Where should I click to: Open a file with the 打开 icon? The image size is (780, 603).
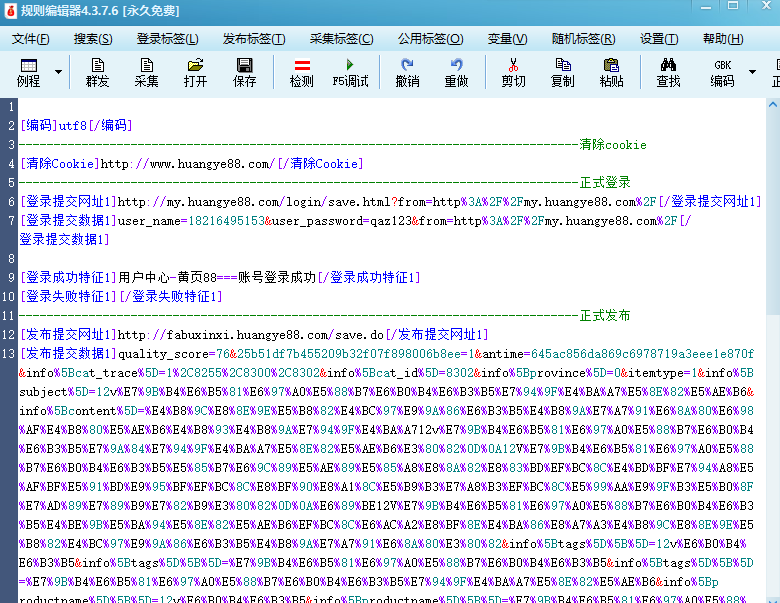[195, 72]
